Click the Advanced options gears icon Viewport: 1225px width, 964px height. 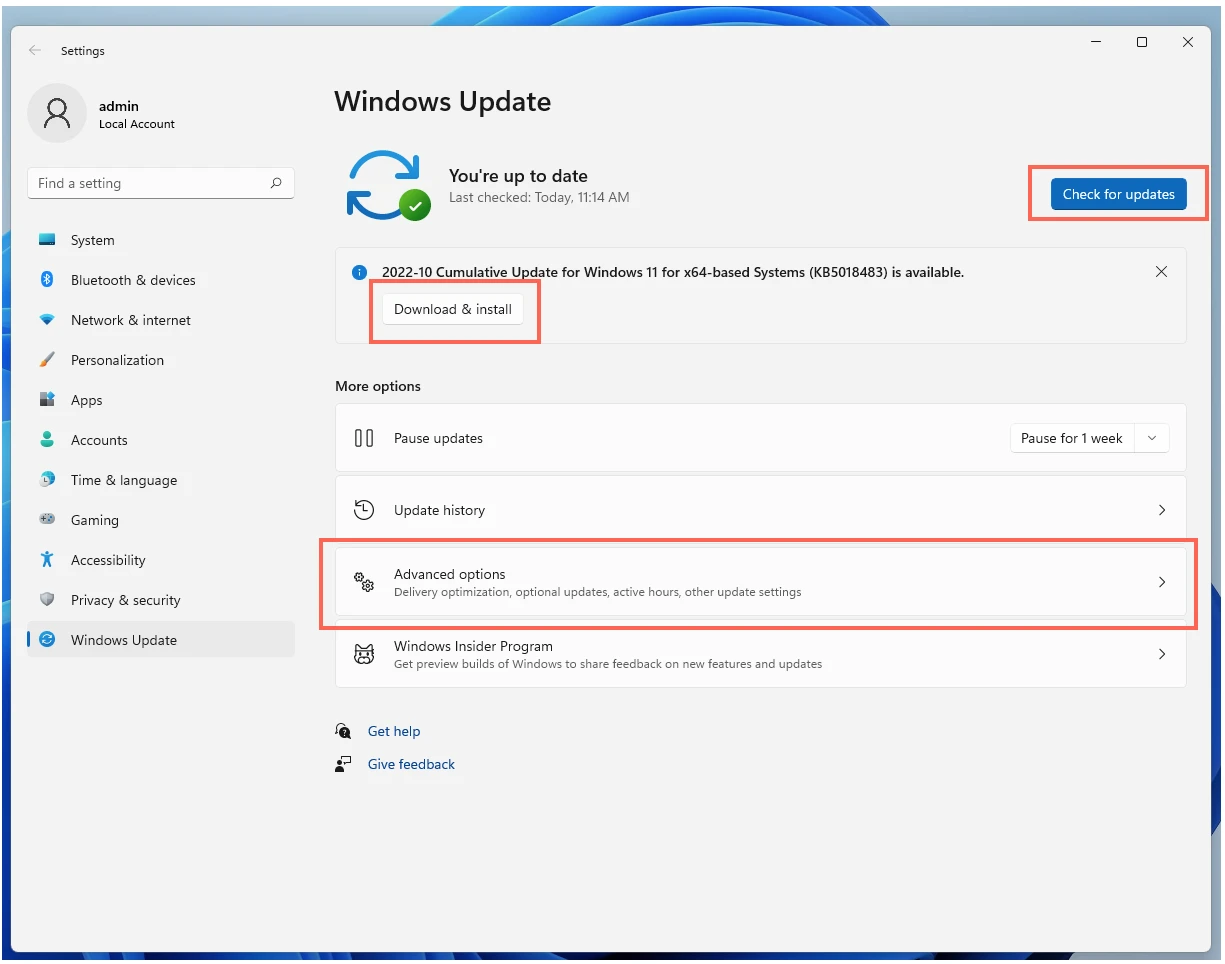tap(364, 582)
